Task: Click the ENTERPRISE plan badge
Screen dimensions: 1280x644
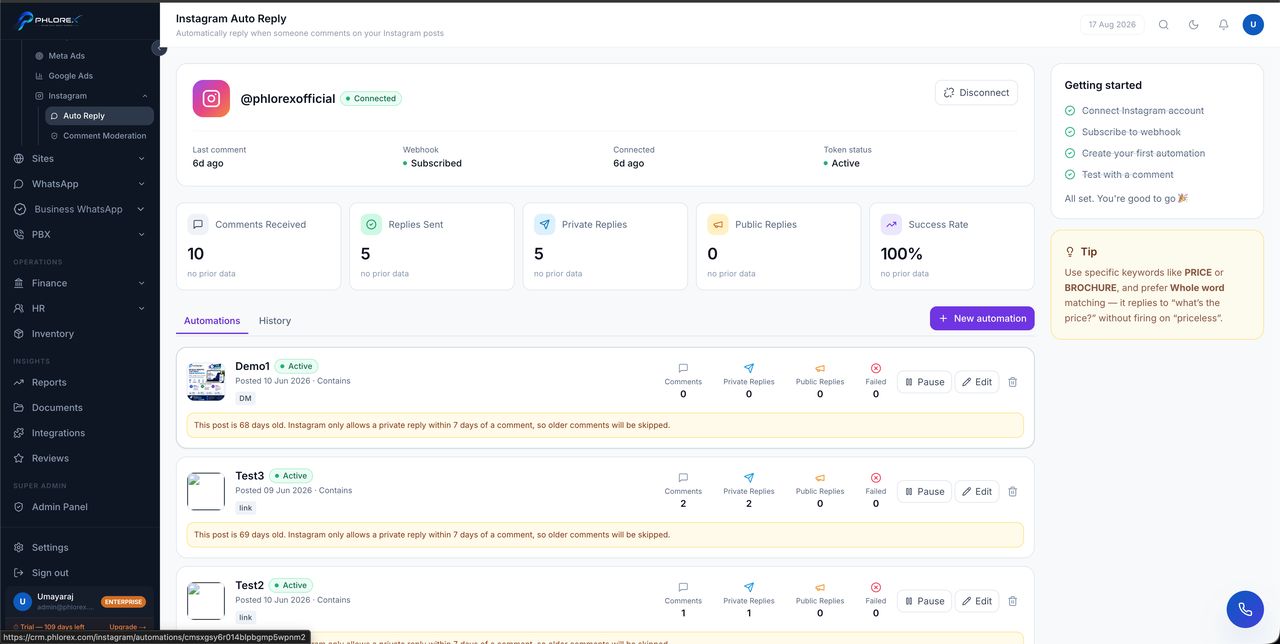Action: coord(123,602)
